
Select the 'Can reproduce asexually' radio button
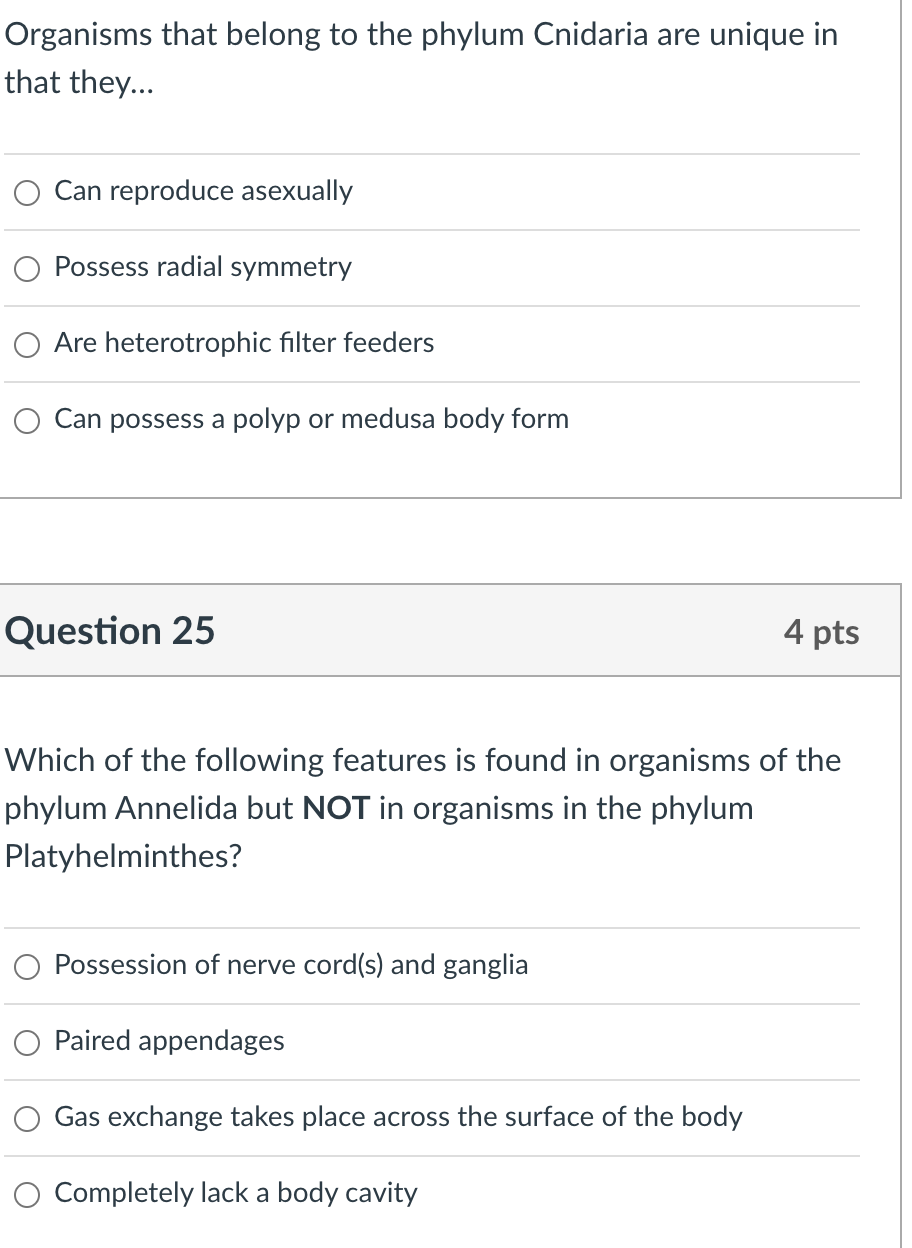(28, 193)
